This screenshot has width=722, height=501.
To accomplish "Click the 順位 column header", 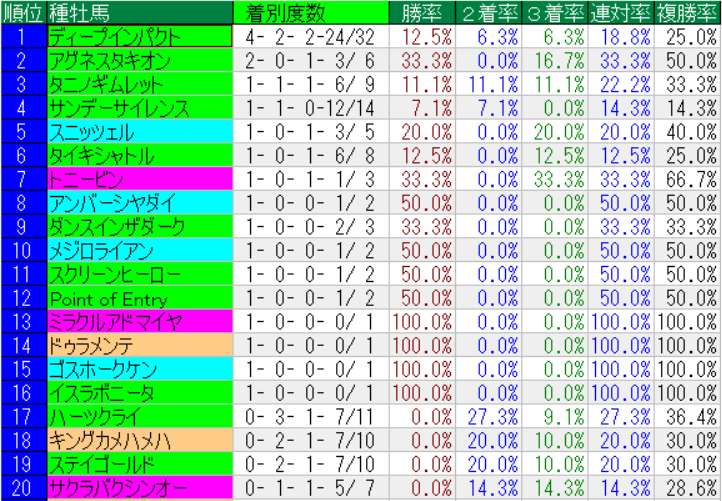I will click(23, 12).
